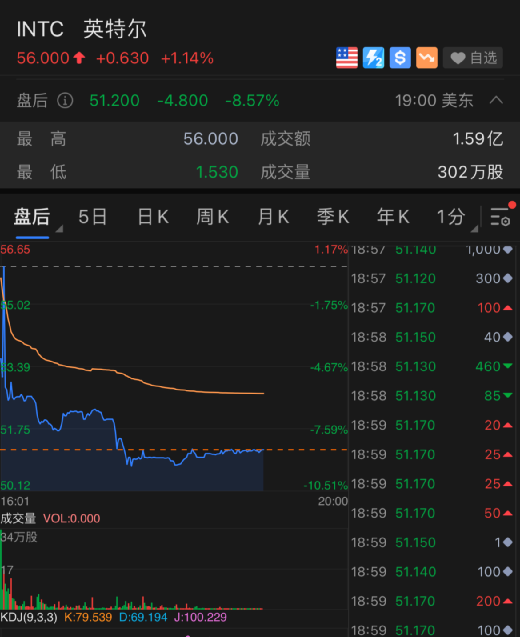Image resolution: width=520 pixels, height=637 pixels.
Task: Switch to the 月K chart tab
Action: (273, 217)
